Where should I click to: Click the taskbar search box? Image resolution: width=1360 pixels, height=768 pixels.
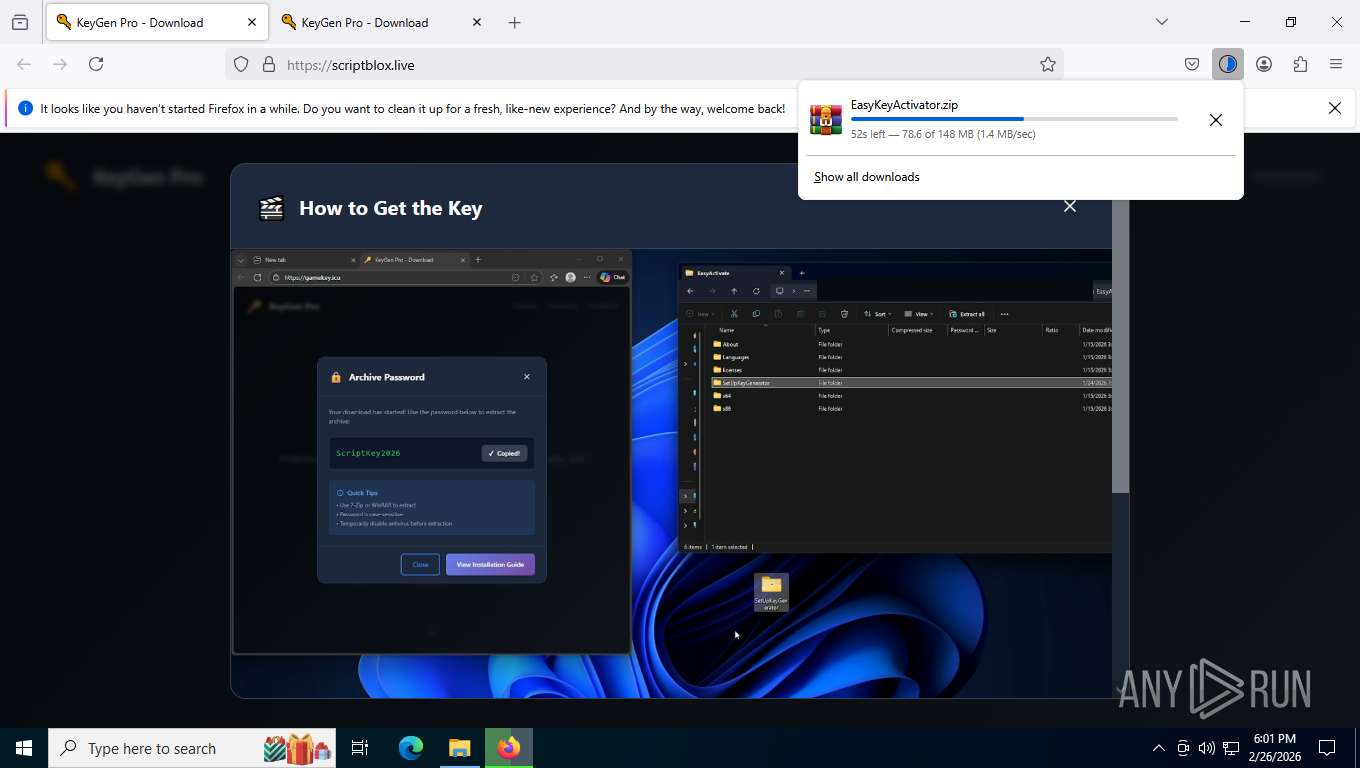point(193,748)
